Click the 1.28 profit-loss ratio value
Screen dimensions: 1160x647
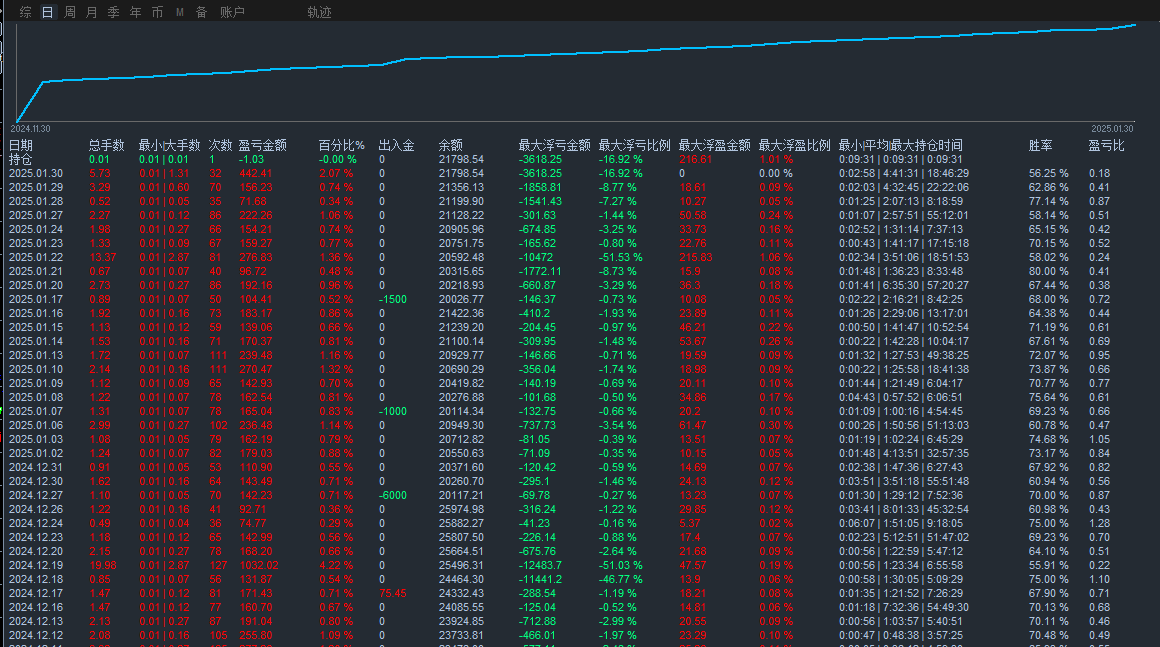click(1099, 524)
